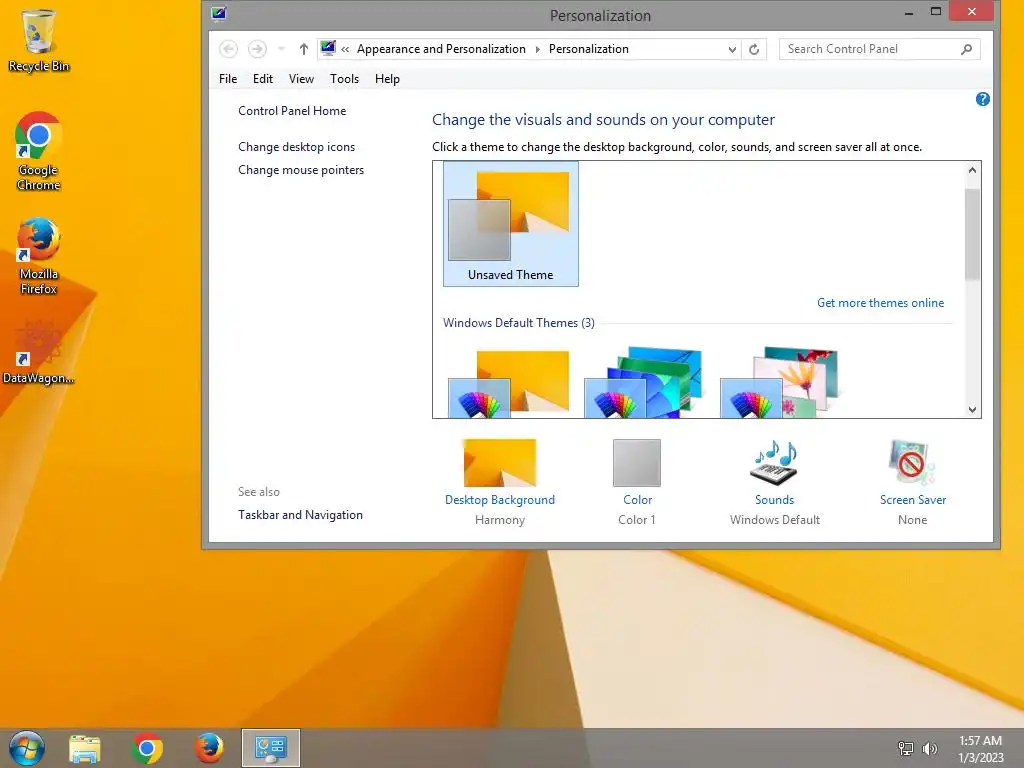Click the network tray icon
This screenshot has width=1024, height=768.
(906, 748)
